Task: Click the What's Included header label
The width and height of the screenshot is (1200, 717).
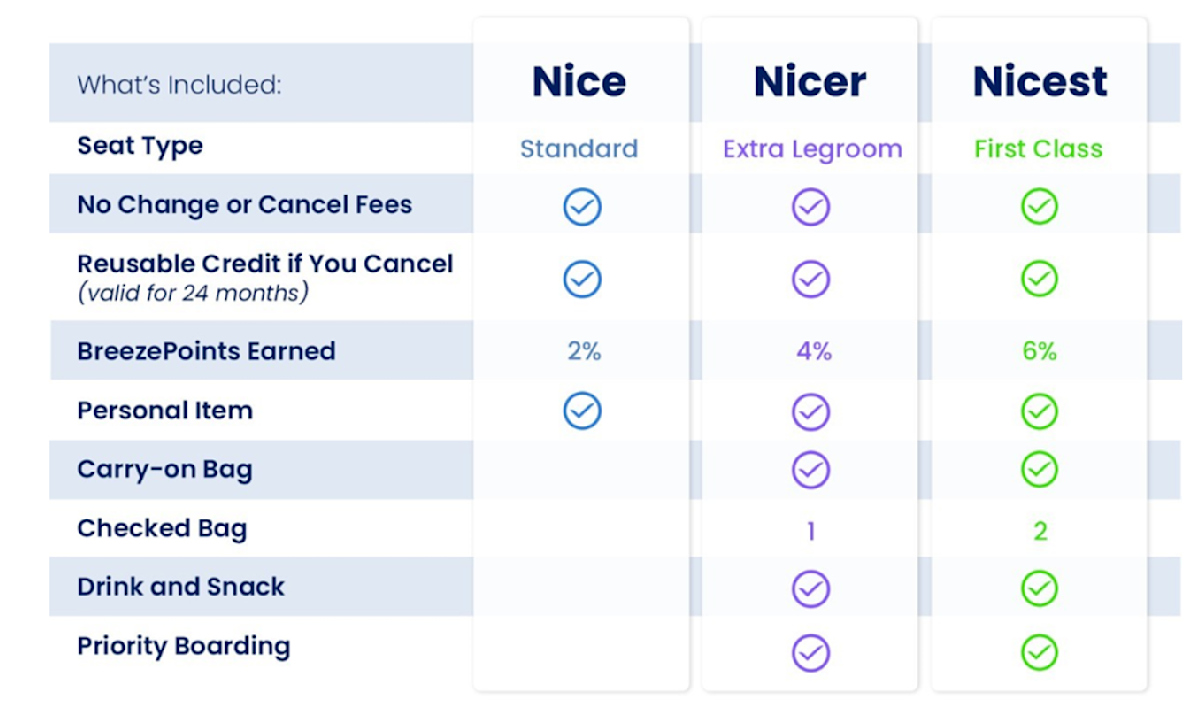Action: coord(179,85)
